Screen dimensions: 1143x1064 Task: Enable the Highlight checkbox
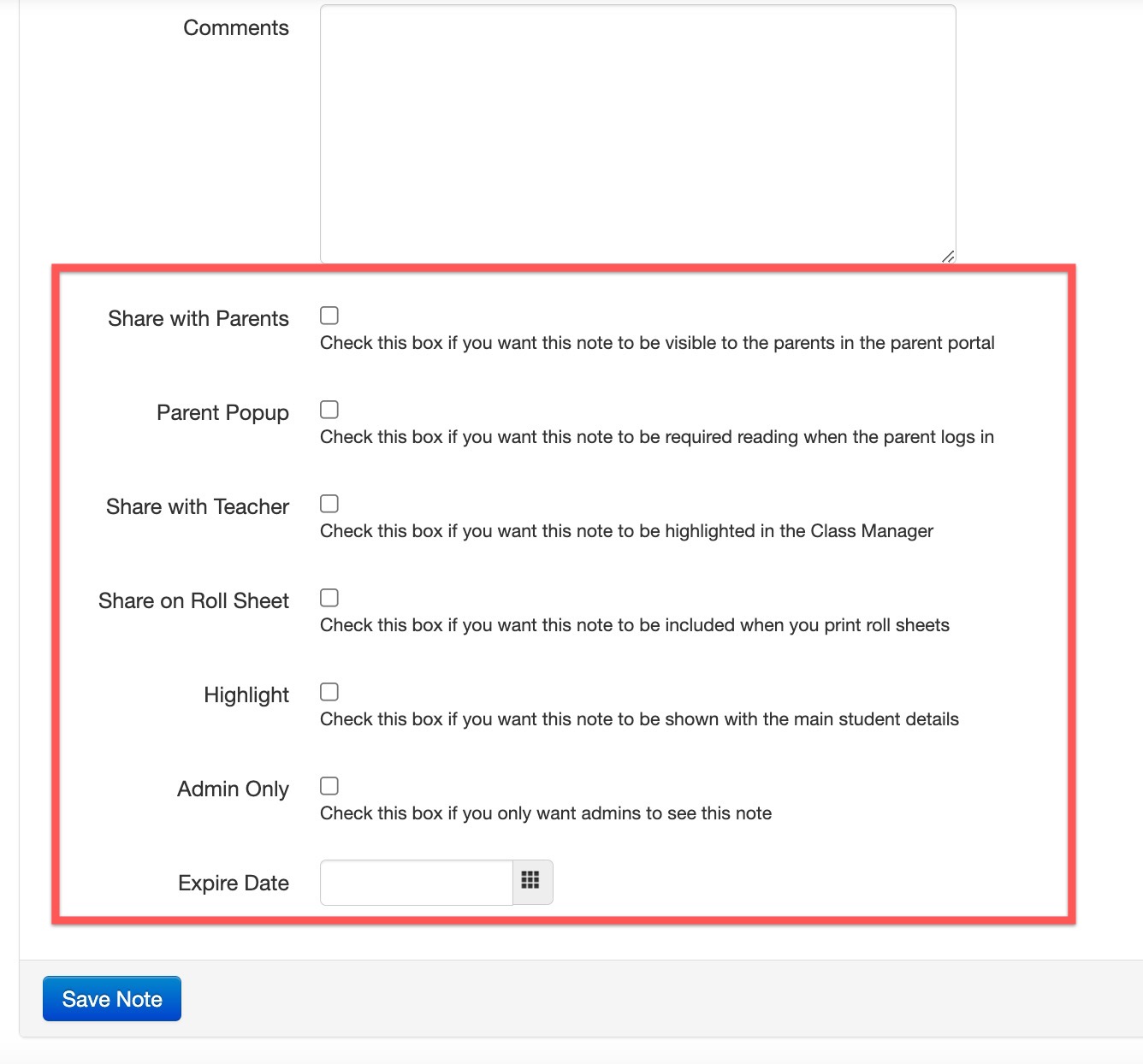(x=329, y=692)
